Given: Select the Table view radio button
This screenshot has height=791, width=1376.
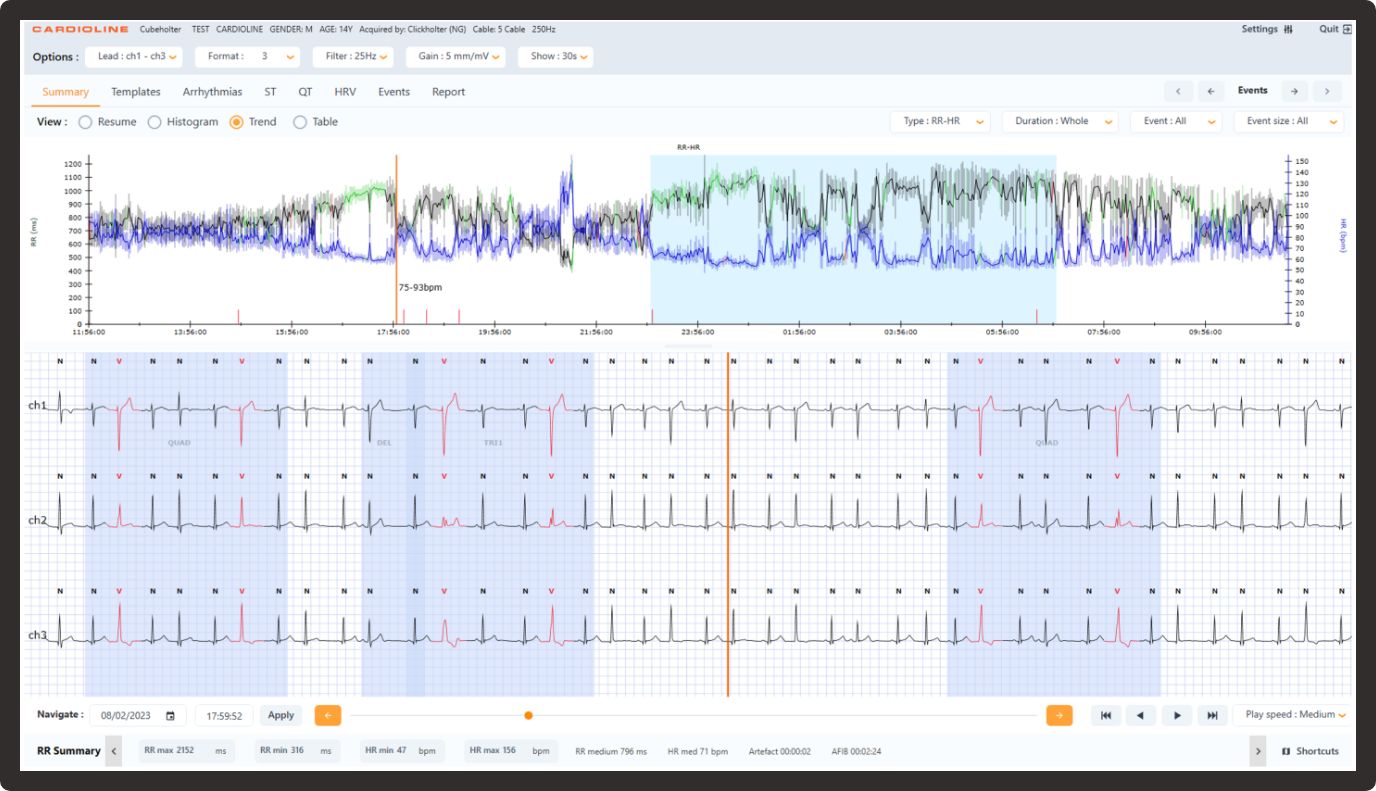Looking at the screenshot, I should (x=300, y=122).
